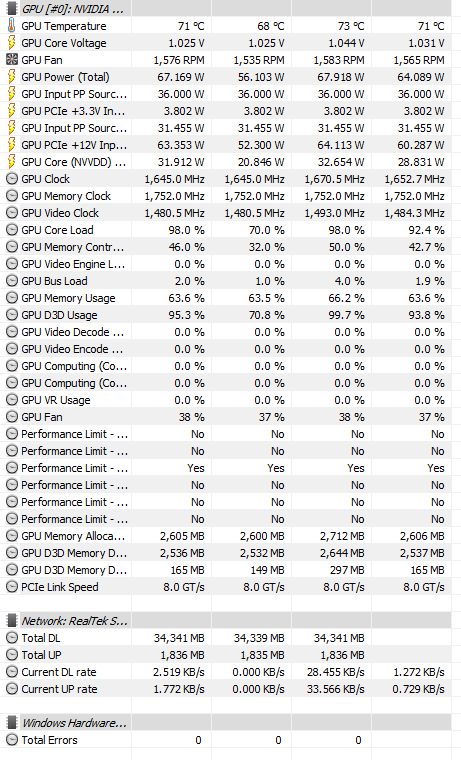
Task: Click the round icon next to PCIe Link Speed
Action: tap(12, 587)
